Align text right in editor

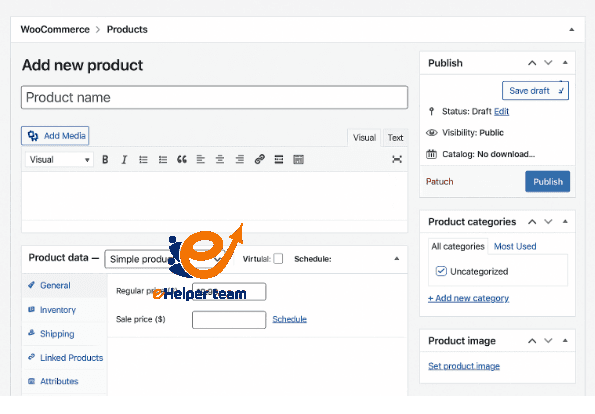coord(239,159)
